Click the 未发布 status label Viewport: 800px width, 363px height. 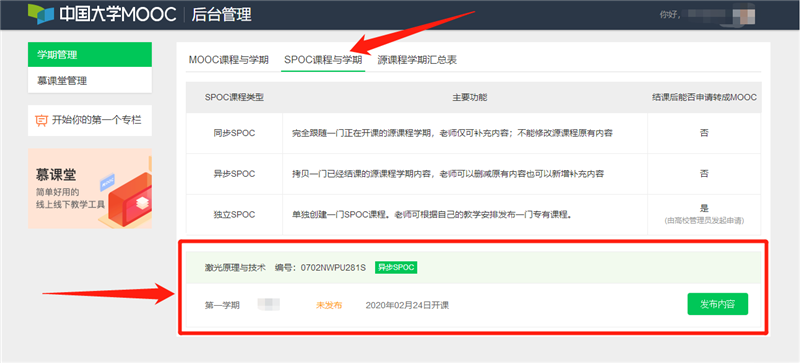click(x=329, y=305)
